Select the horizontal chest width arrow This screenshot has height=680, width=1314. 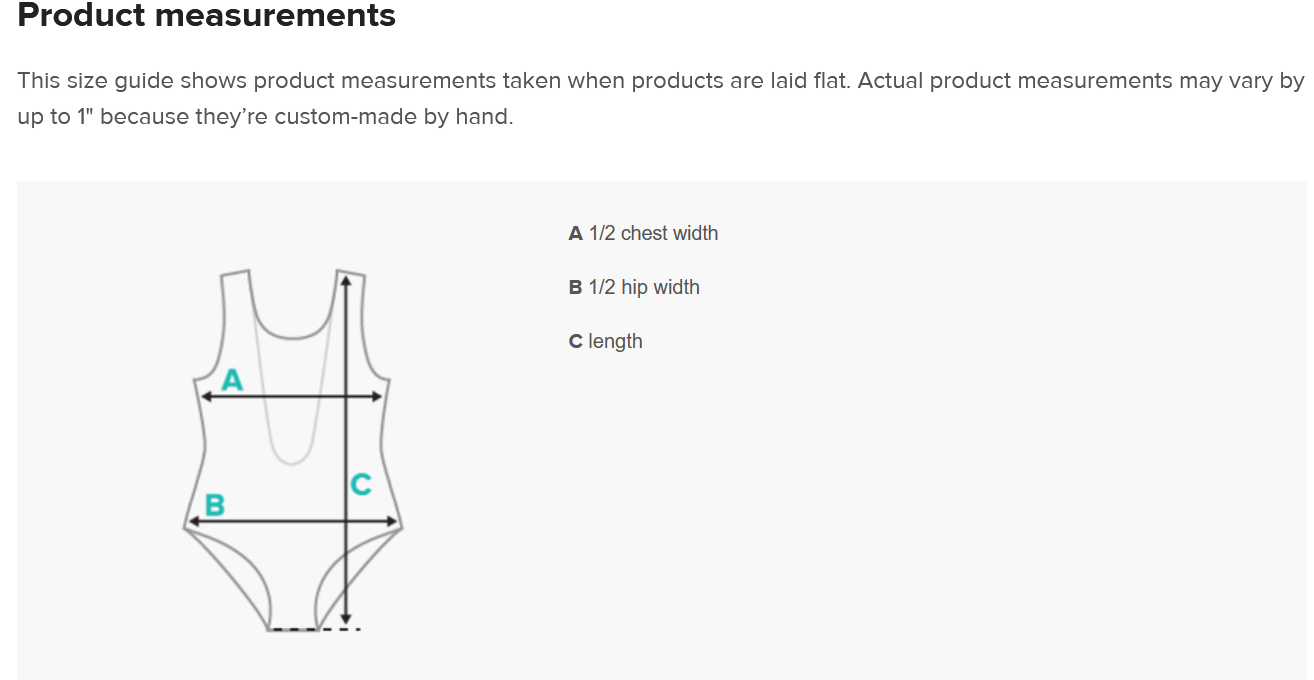(x=292, y=397)
